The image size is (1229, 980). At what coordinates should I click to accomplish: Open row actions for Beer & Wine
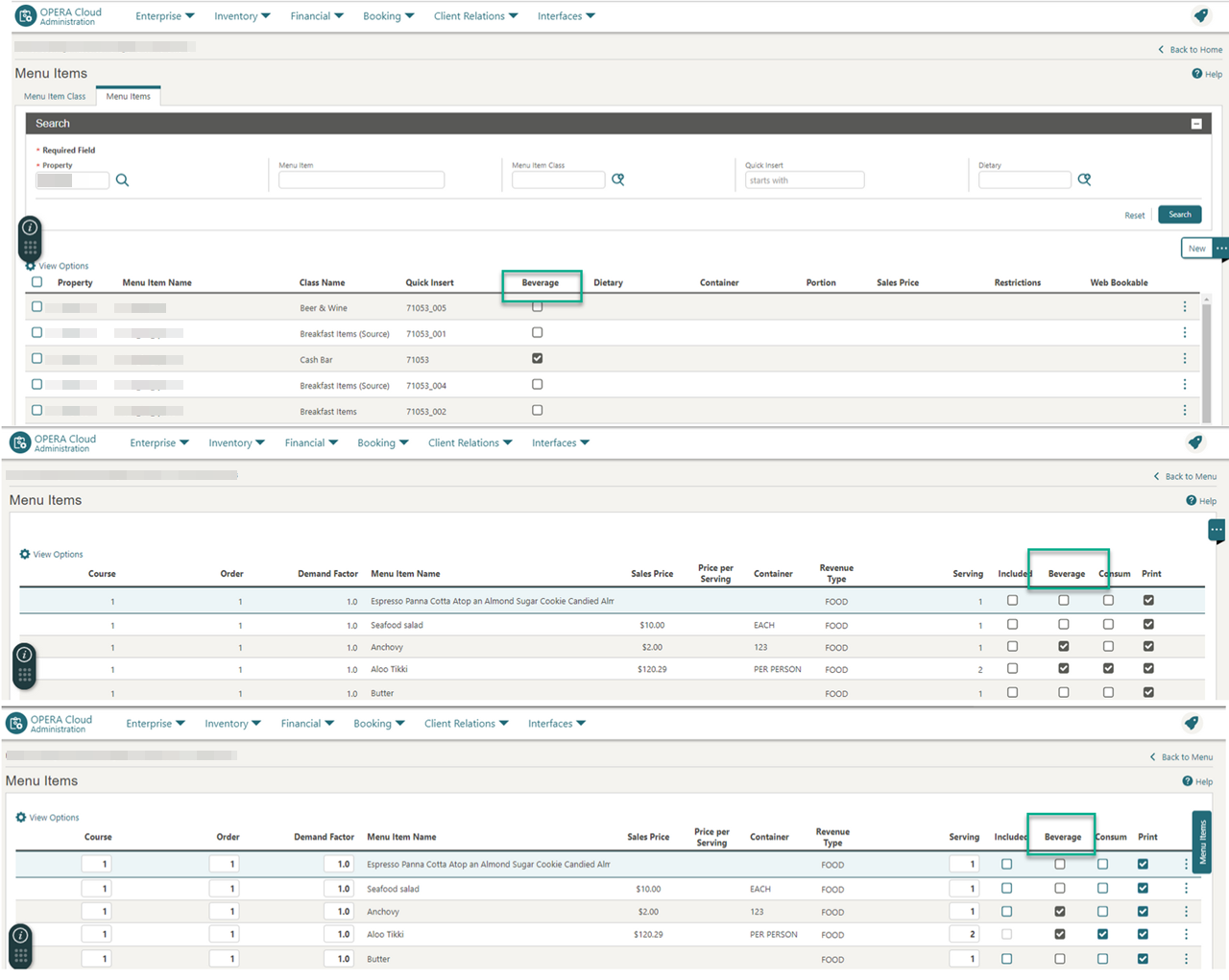click(x=1185, y=307)
